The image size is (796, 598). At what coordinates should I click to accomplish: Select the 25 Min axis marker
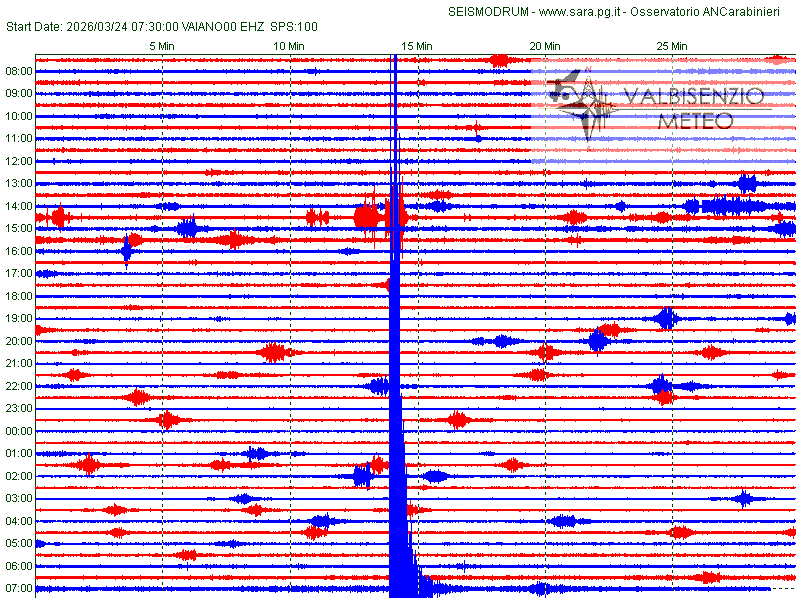pos(672,46)
